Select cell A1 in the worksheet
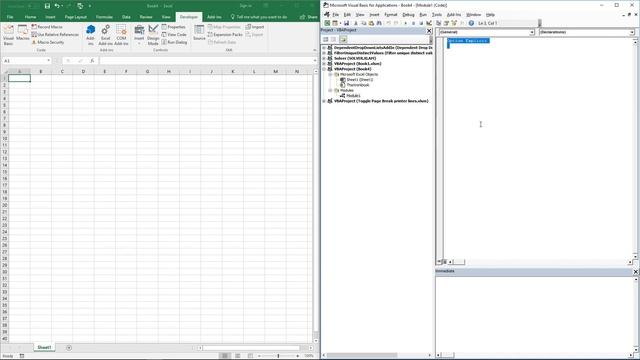 pos(19,78)
